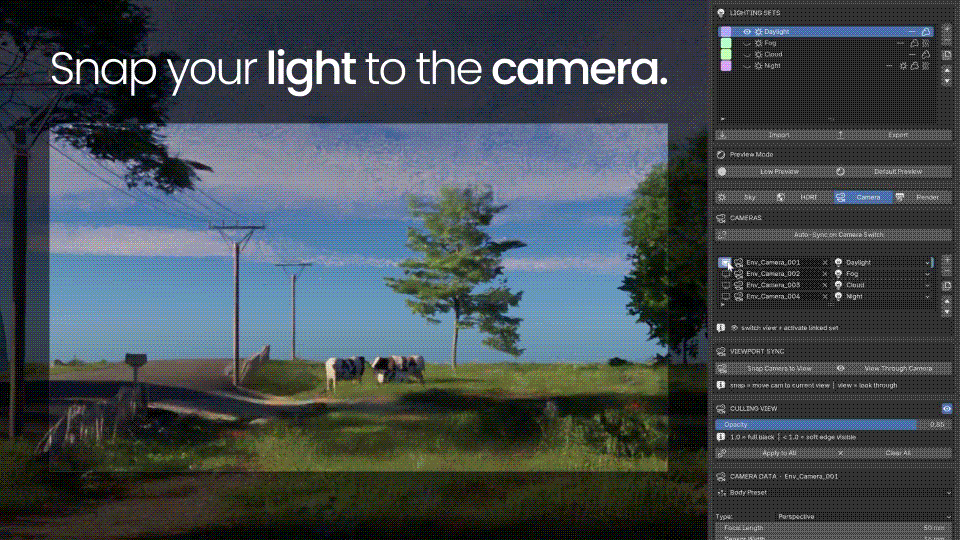Screen dimensions: 960x540
Task: Click camera icon next to Env_Camera_004
Action: point(738,296)
